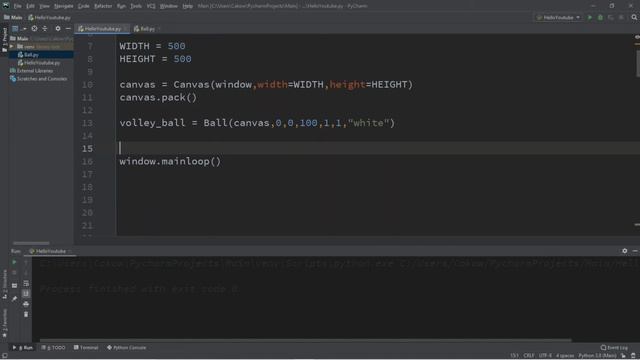Image resolution: width=640 pixels, height=360 pixels.
Task: Toggle scroll to end in Run console
Action: [26, 293]
